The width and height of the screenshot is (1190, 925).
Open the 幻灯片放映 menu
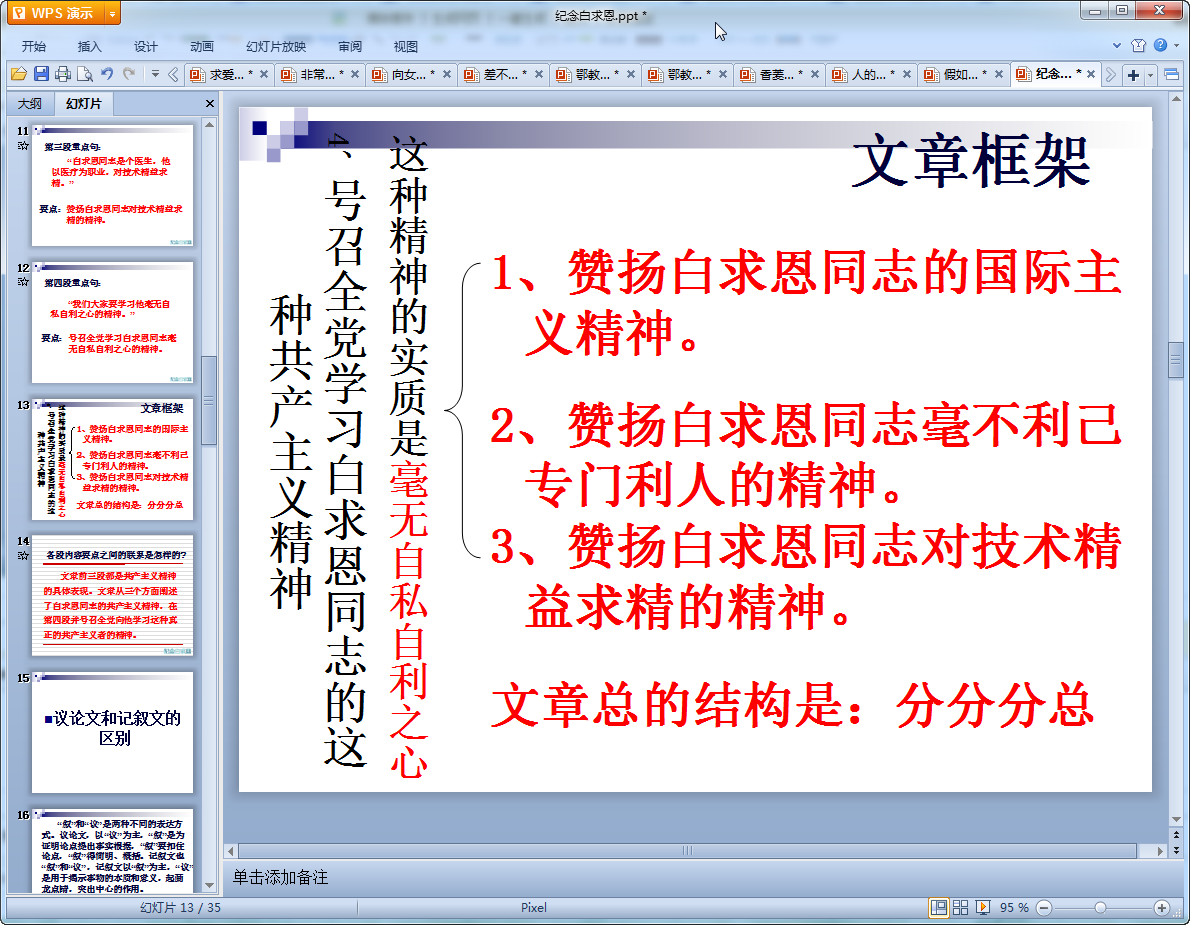tap(275, 46)
